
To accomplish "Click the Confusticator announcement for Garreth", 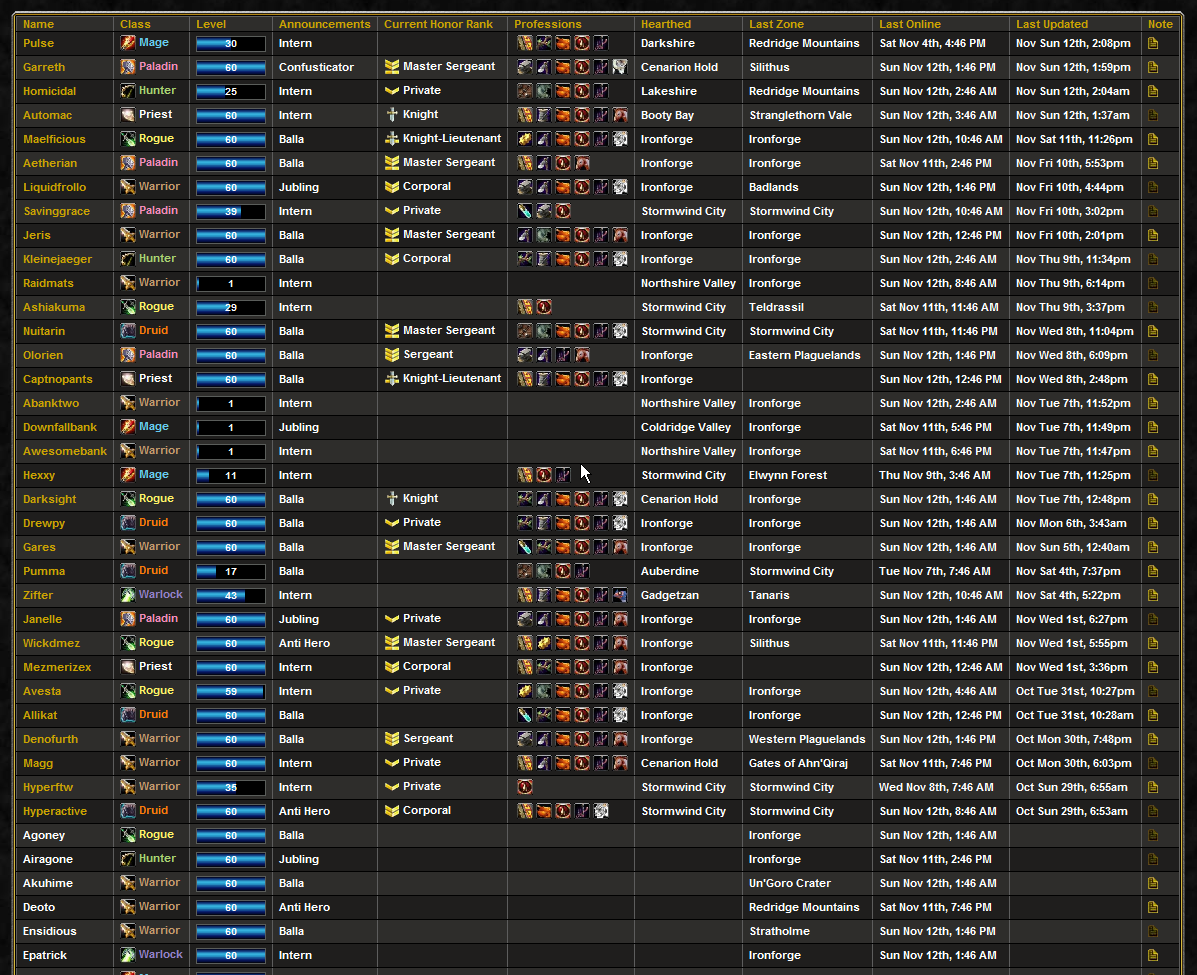I will (x=316, y=67).
